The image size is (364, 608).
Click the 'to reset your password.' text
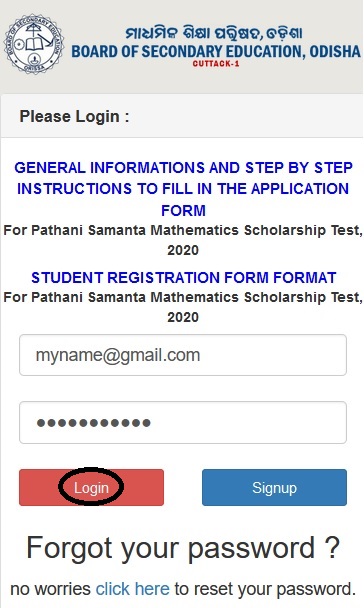265,589
